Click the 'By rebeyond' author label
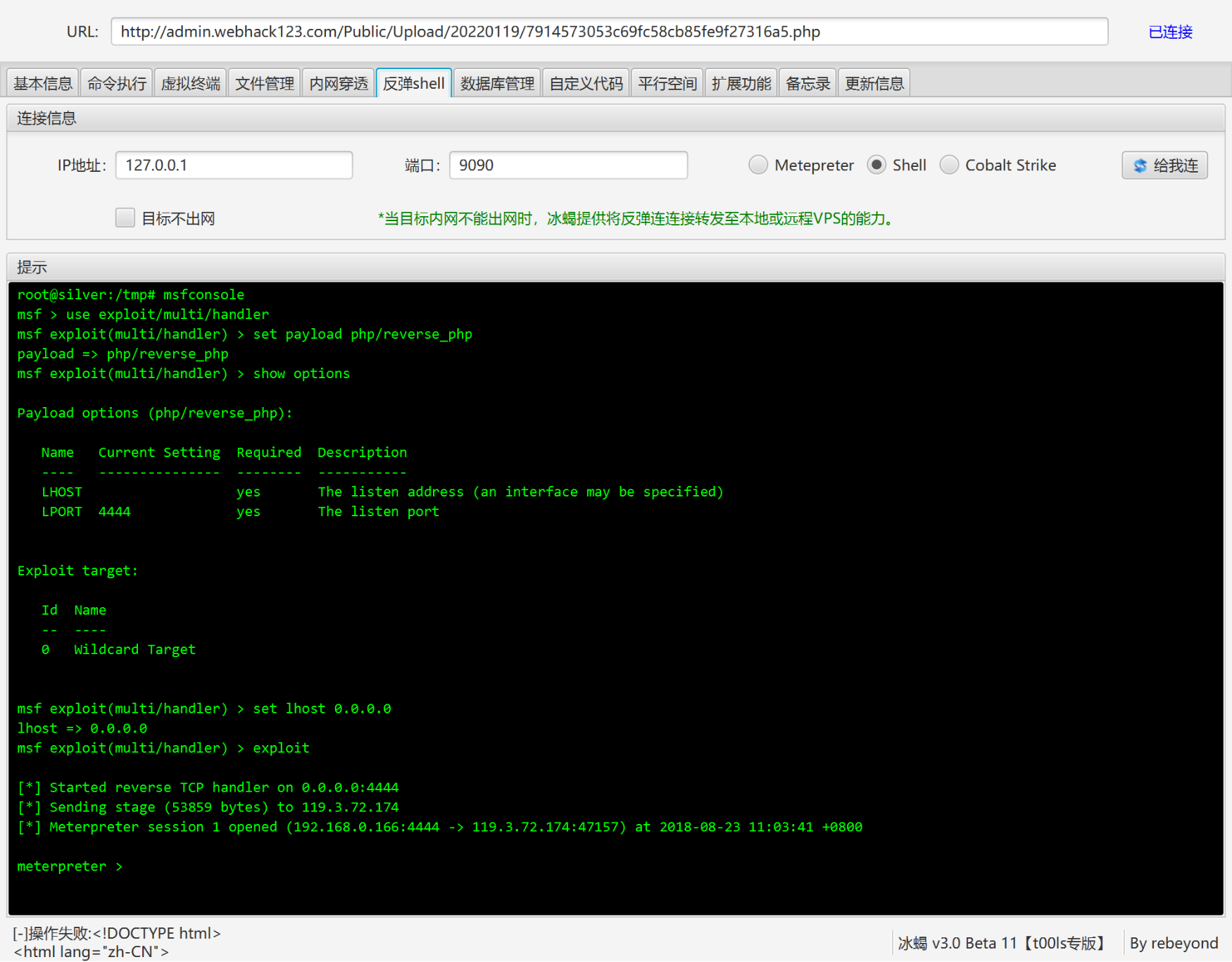Screen dimensions: 1232x962 (1174, 943)
